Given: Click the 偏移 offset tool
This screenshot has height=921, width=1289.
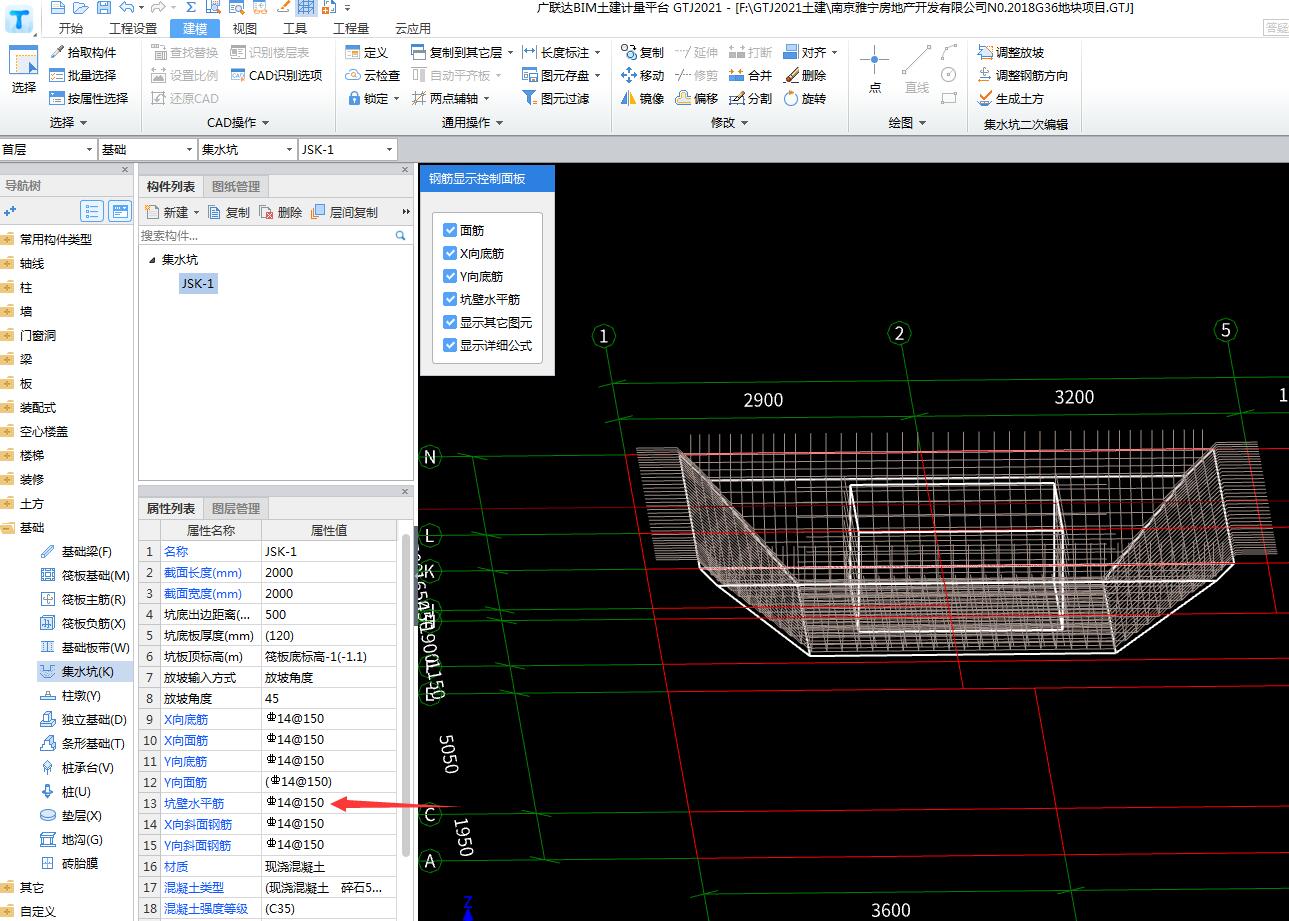Looking at the screenshot, I should 697,98.
